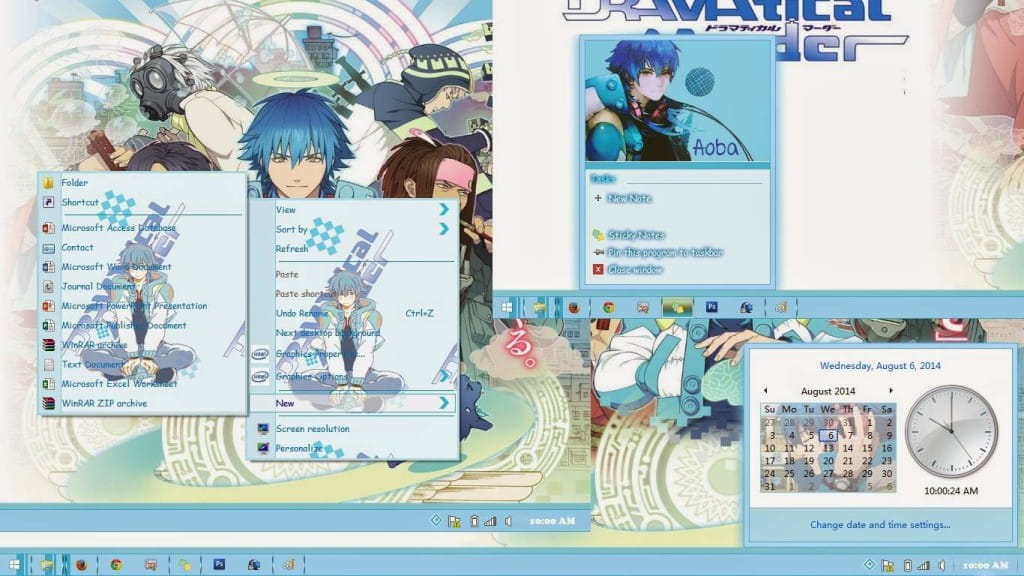Image resolution: width=1024 pixels, height=576 pixels.
Task: Open Photoshop from the taskbar
Action: click(x=218, y=564)
